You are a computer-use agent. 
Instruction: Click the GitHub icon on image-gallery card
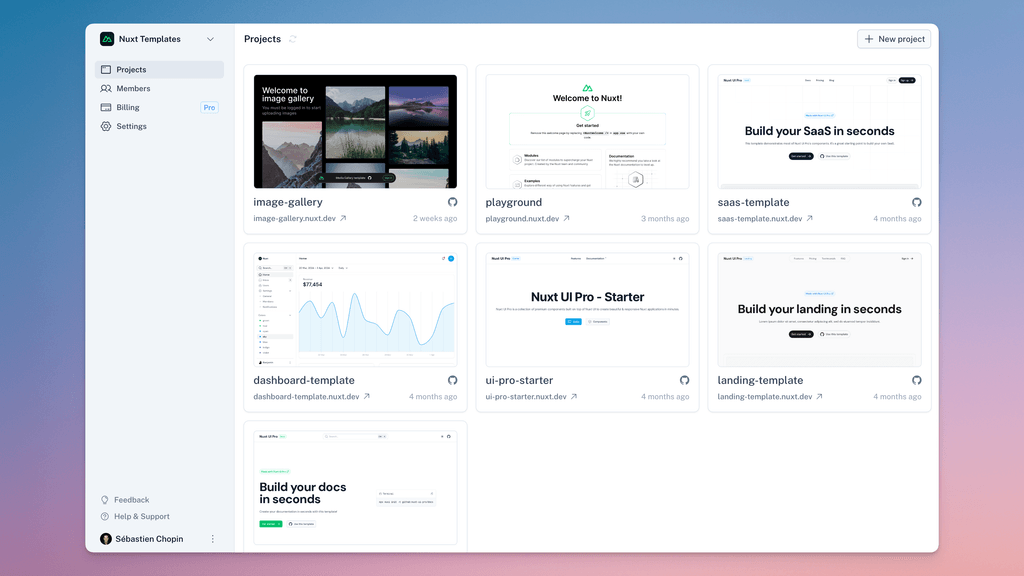452,202
